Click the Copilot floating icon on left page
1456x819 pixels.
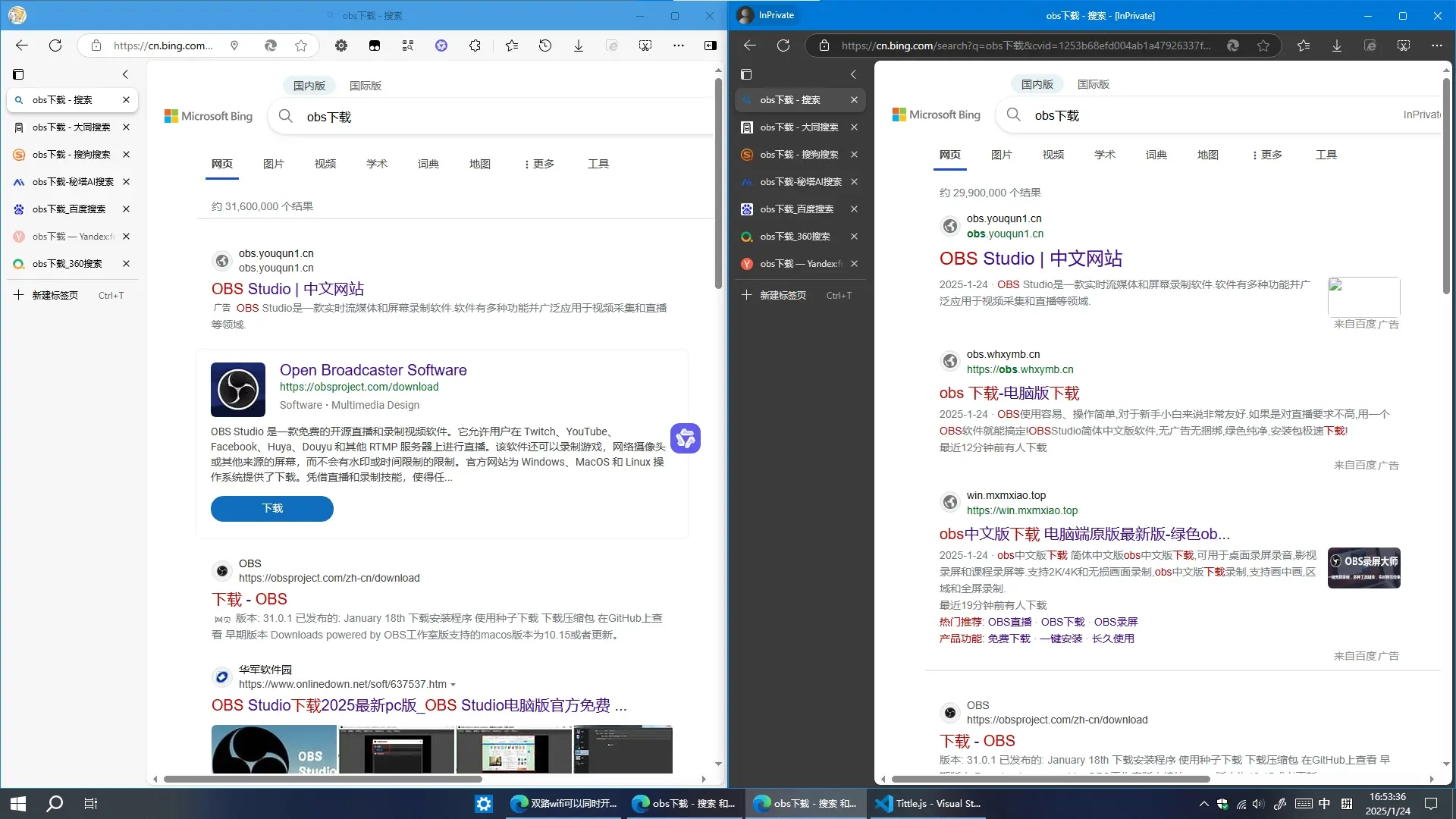pyautogui.click(x=686, y=438)
